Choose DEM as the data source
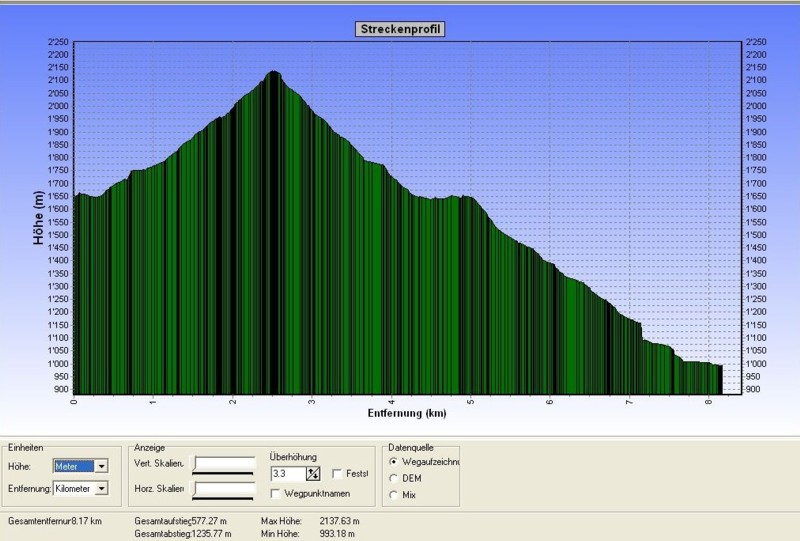 pos(393,479)
